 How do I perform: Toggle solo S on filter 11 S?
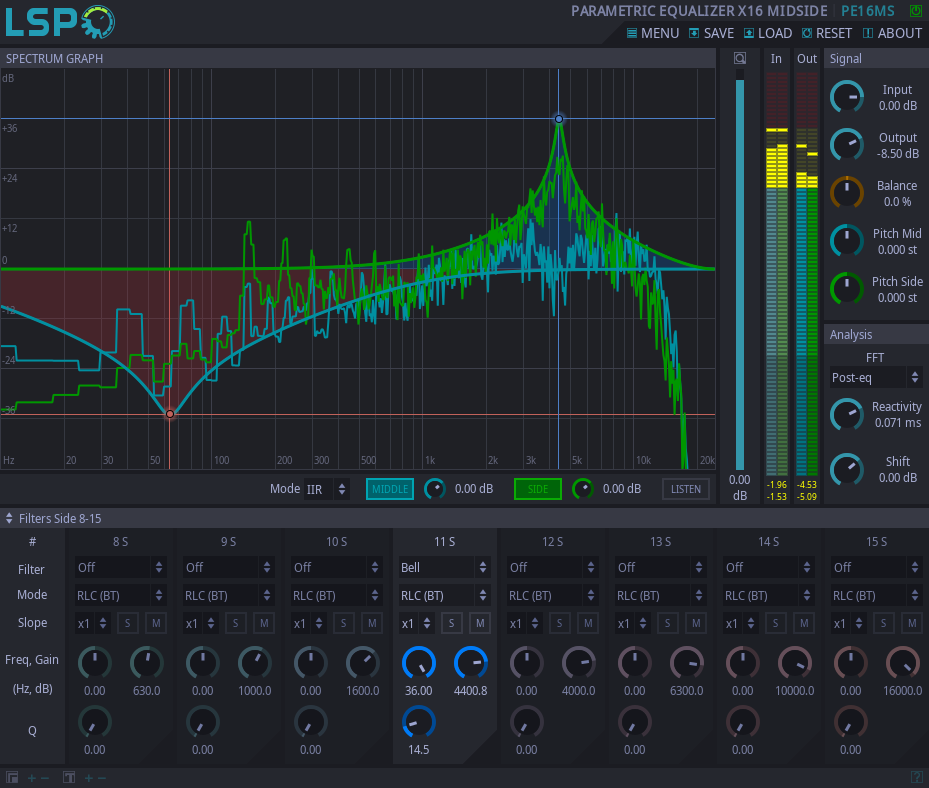click(451, 623)
